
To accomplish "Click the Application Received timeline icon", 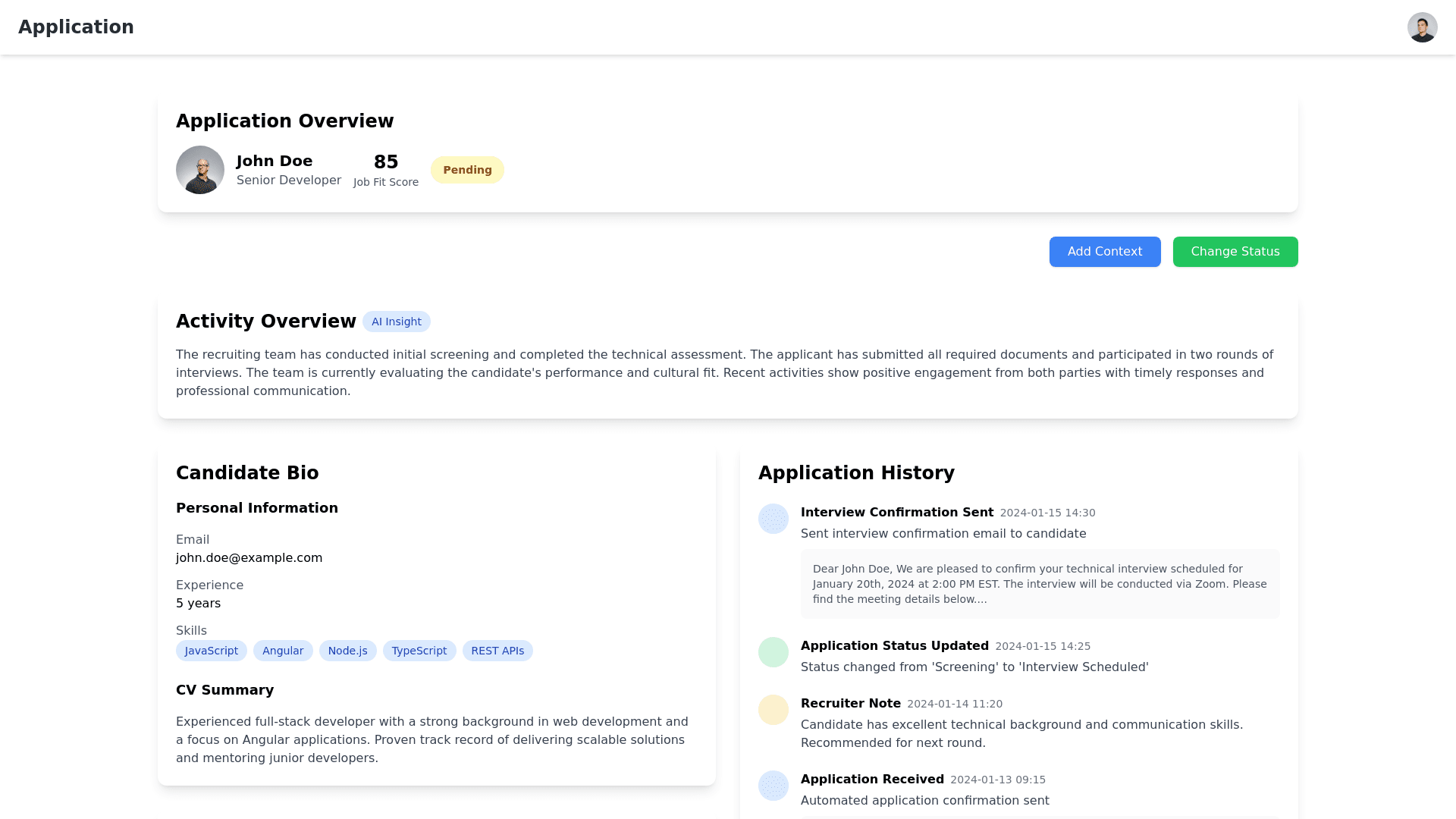I will click(x=773, y=786).
